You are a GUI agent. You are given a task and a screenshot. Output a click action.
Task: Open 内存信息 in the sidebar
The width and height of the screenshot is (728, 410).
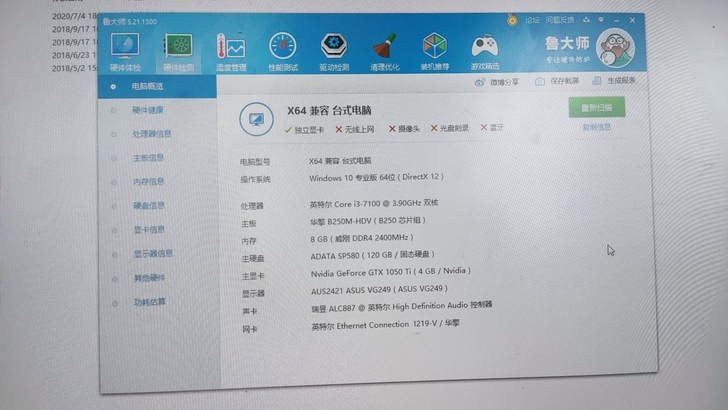(149, 182)
